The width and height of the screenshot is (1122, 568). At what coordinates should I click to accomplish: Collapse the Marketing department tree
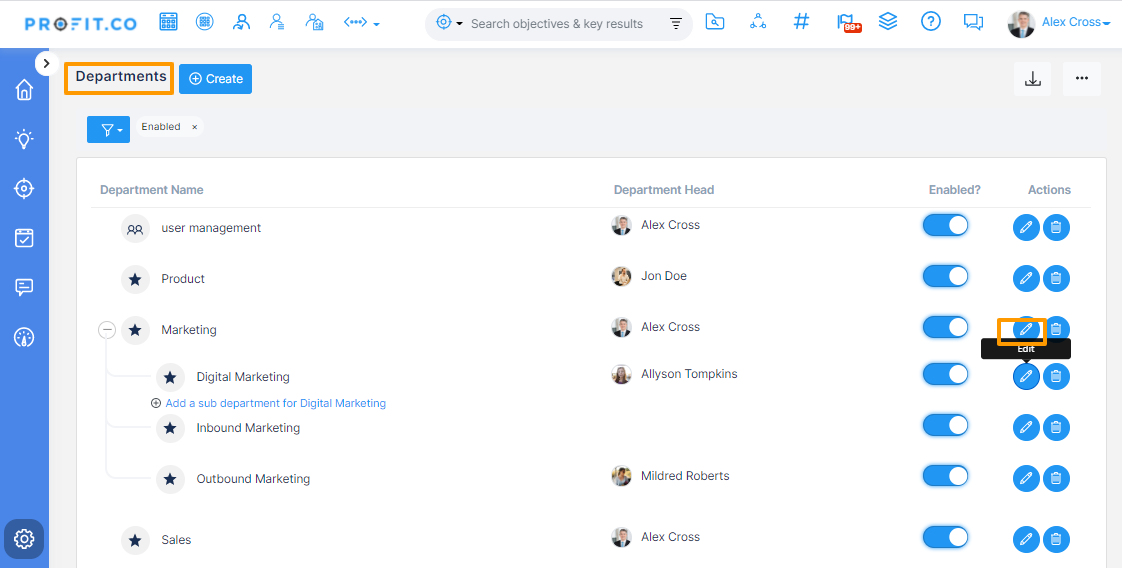[x=107, y=330]
